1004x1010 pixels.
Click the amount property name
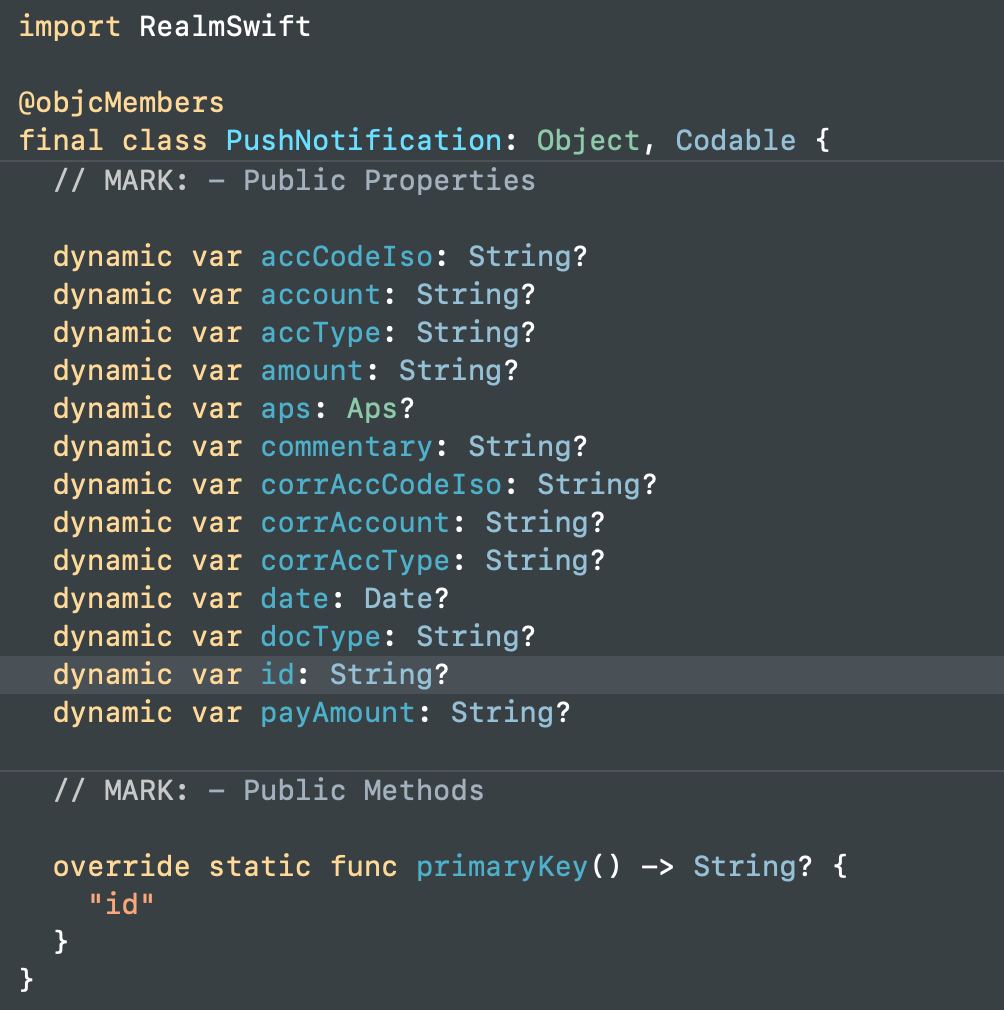[x=312, y=370]
